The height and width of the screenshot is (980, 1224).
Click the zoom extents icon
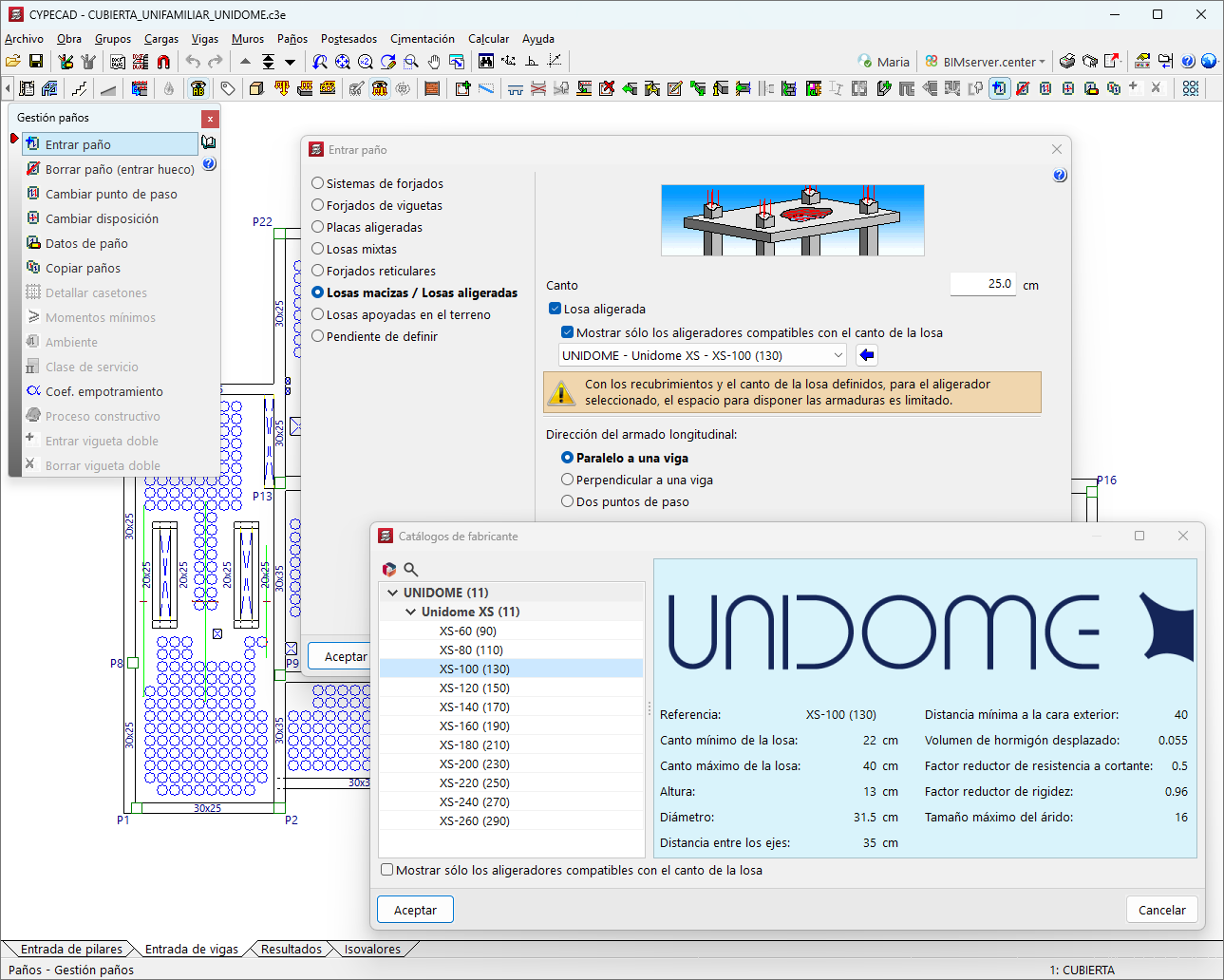pos(343,62)
